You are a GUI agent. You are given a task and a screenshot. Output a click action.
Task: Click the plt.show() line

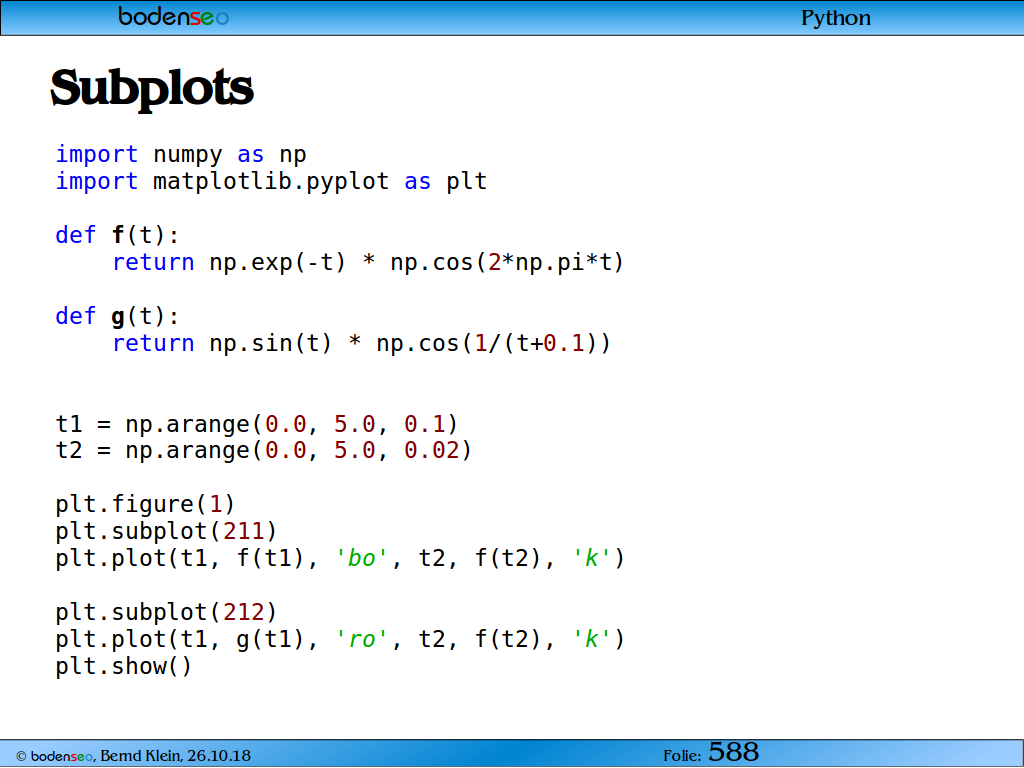(x=123, y=667)
